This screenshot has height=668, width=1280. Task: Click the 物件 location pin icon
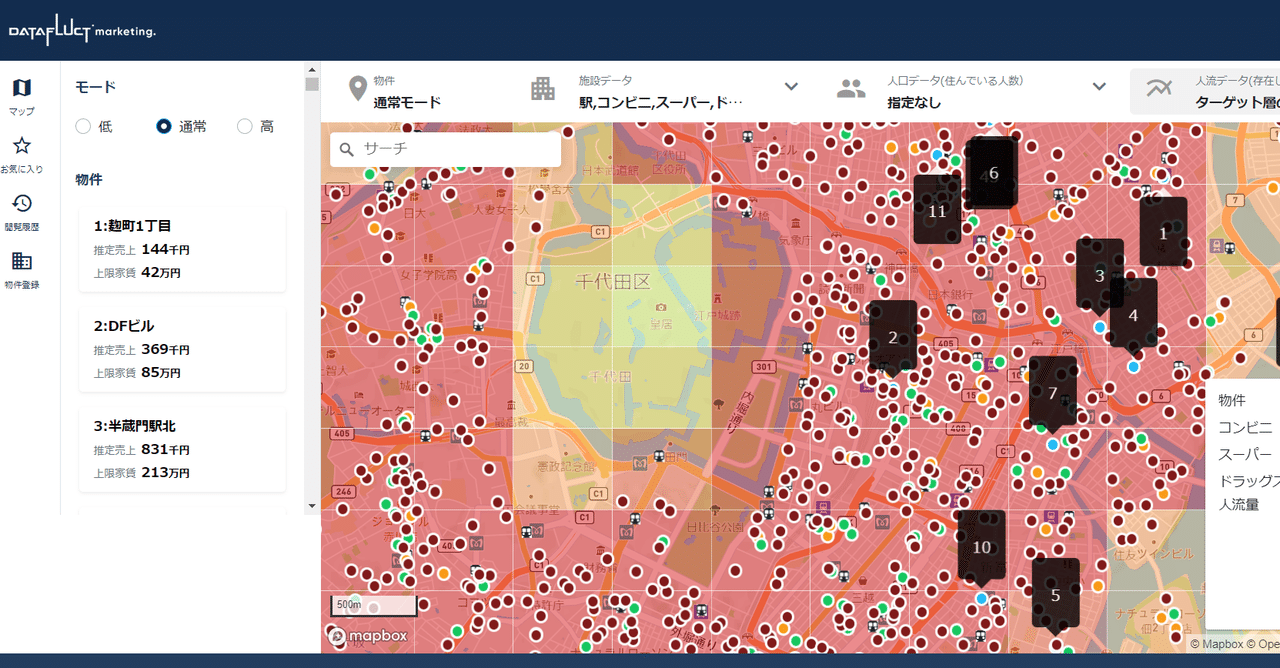click(357, 89)
